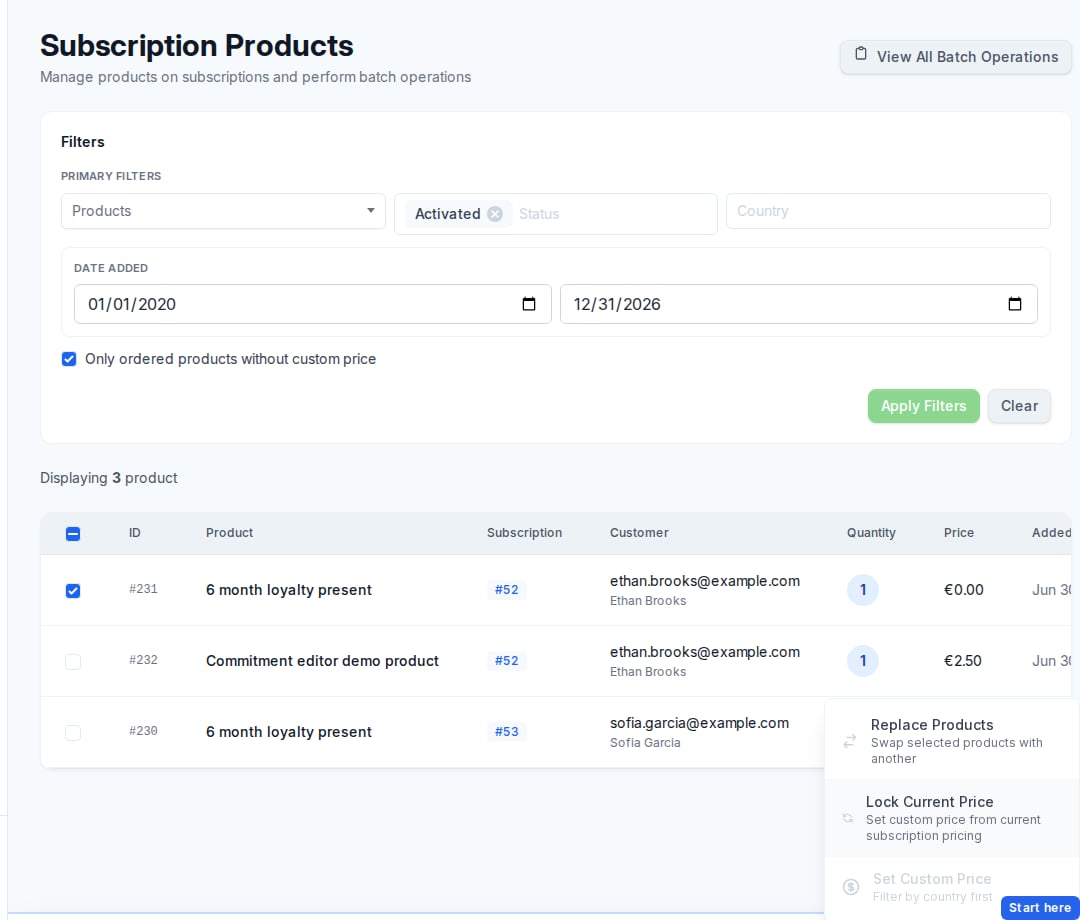Click ethan.brooks@example.com in row #231
Viewport: 1080px width, 920px height.
(705, 581)
